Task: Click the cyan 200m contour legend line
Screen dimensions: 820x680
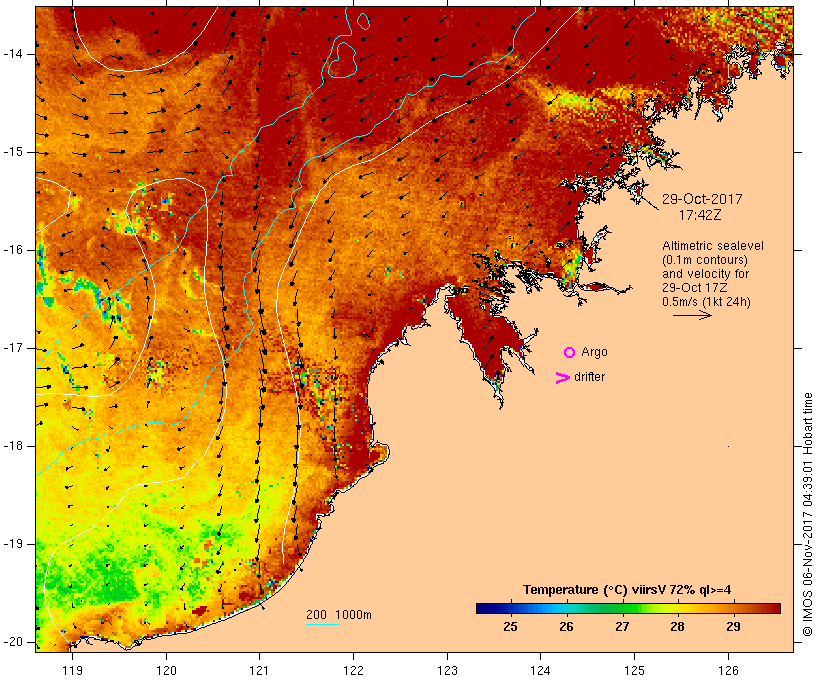Action: [323, 625]
